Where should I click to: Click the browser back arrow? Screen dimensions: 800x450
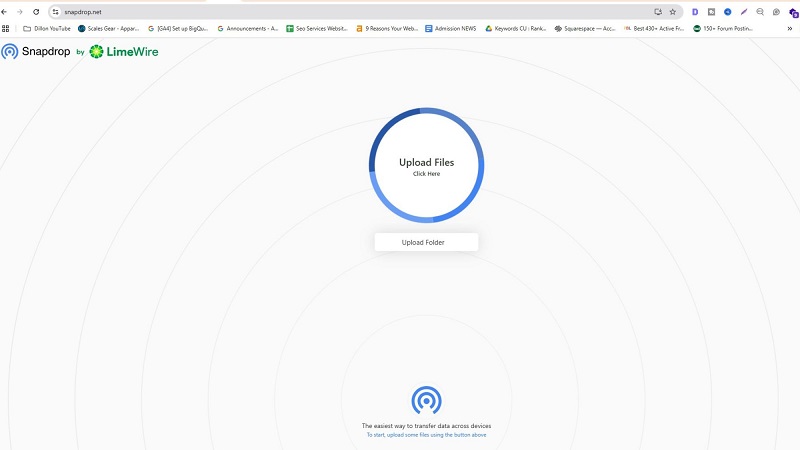point(6,11)
